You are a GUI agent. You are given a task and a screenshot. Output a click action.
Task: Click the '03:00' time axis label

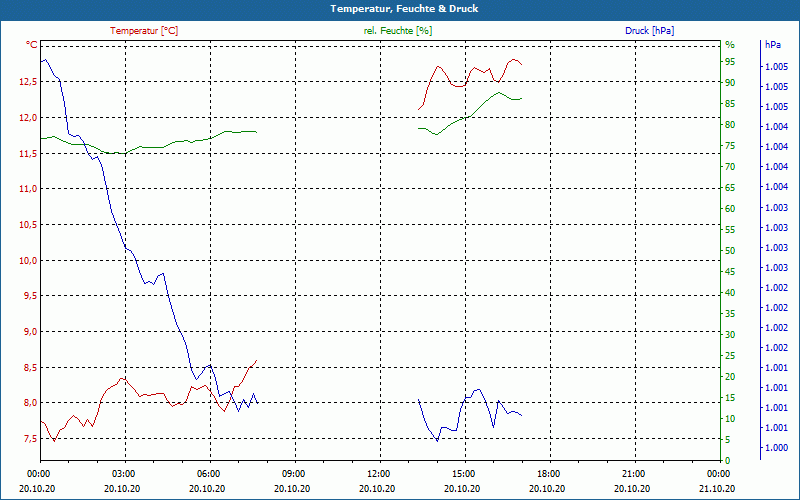125,474
